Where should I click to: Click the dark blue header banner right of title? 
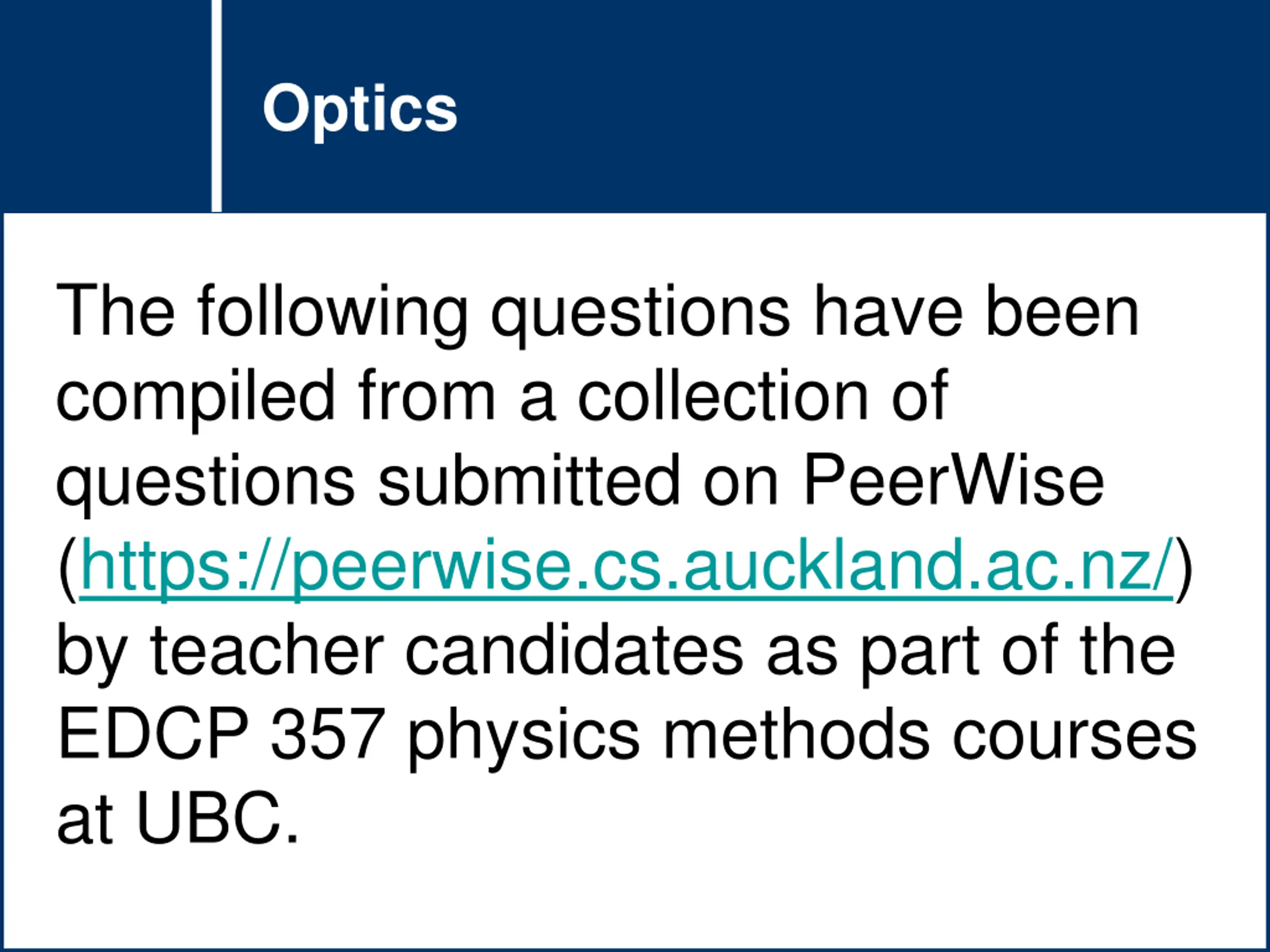pyautogui.click(x=861, y=106)
